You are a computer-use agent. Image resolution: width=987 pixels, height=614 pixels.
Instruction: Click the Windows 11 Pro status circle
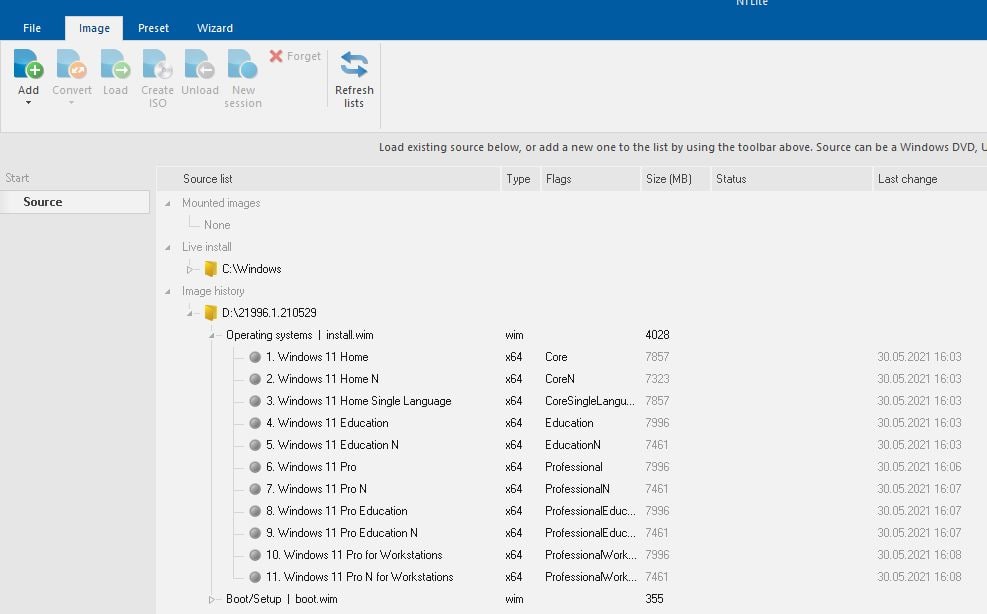255,467
